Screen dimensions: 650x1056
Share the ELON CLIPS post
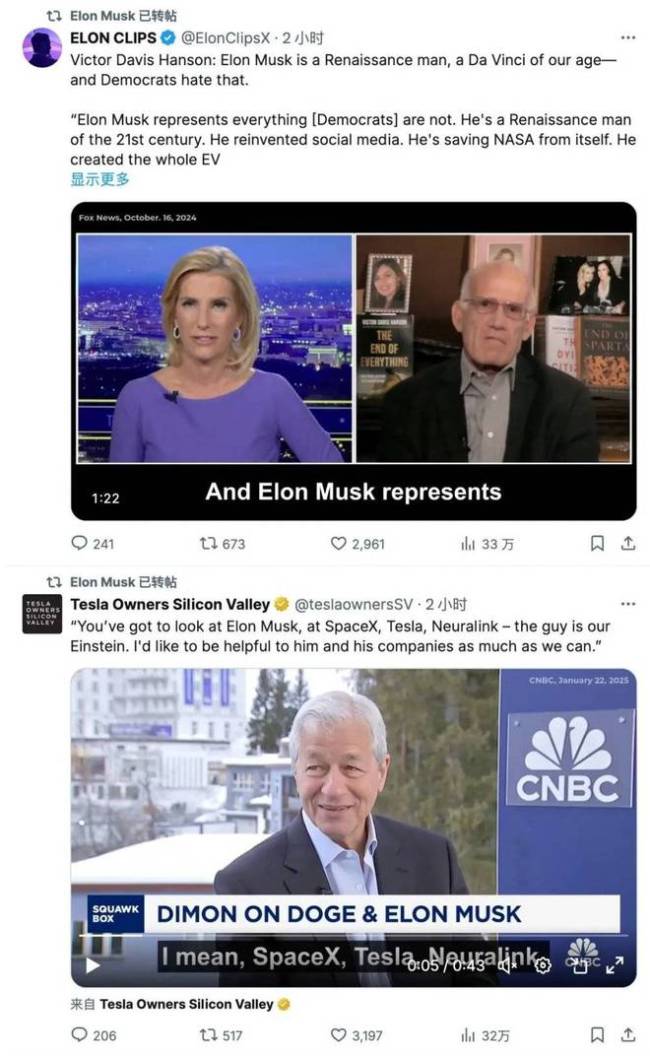coord(628,544)
